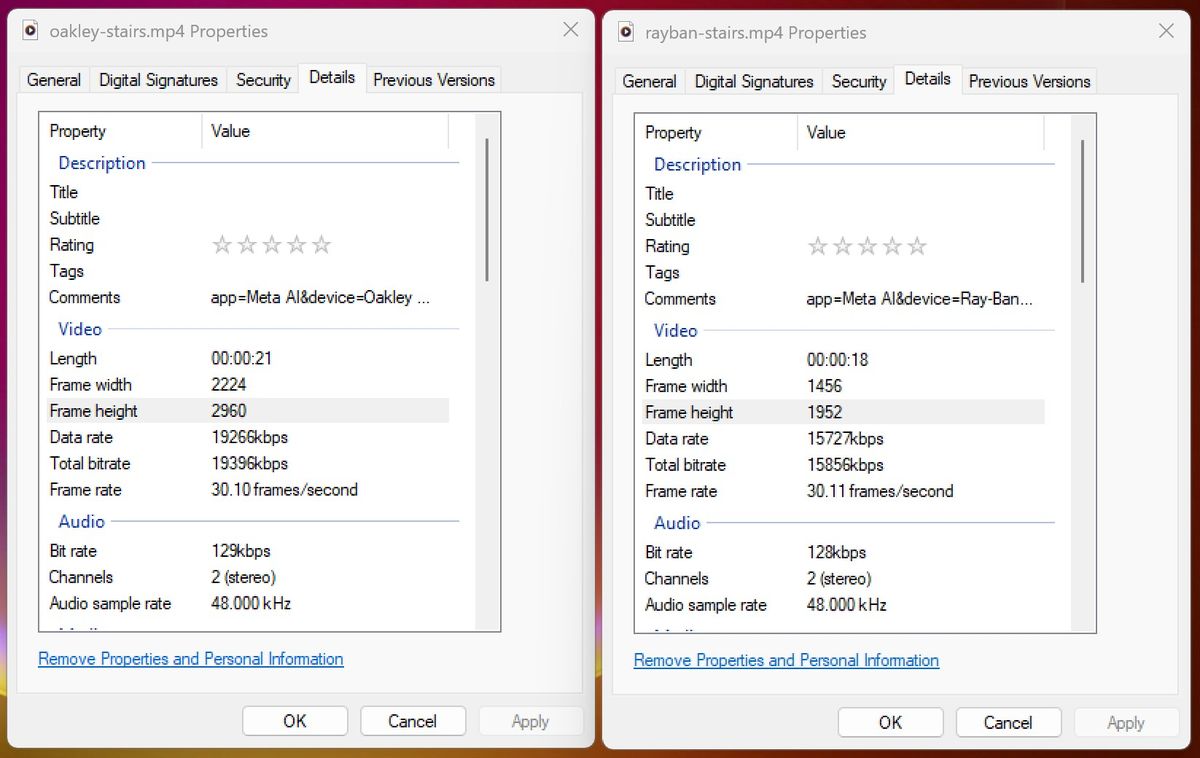Set the fifth rating star in rayban-stairs.mp4 window
The height and width of the screenshot is (758, 1200).
(917, 246)
